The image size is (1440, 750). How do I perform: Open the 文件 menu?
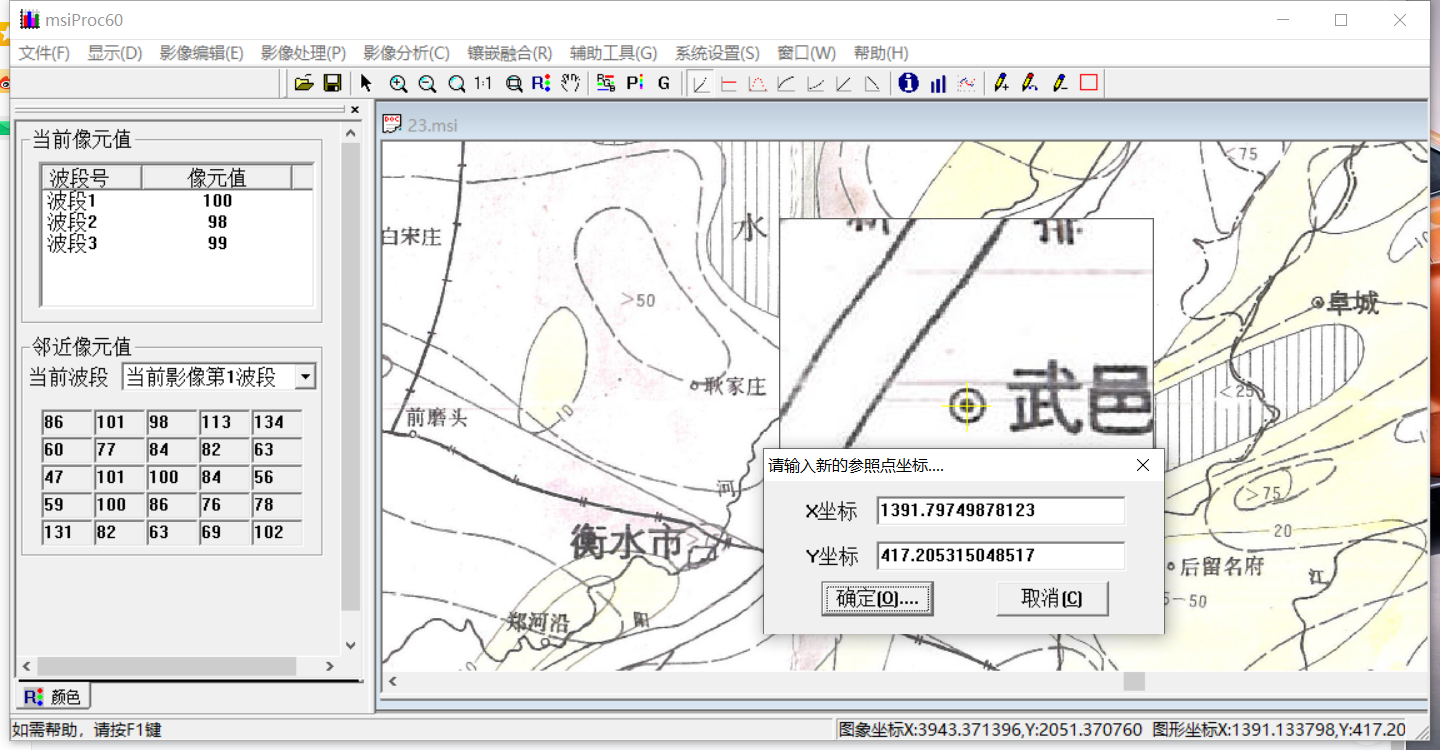43,53
